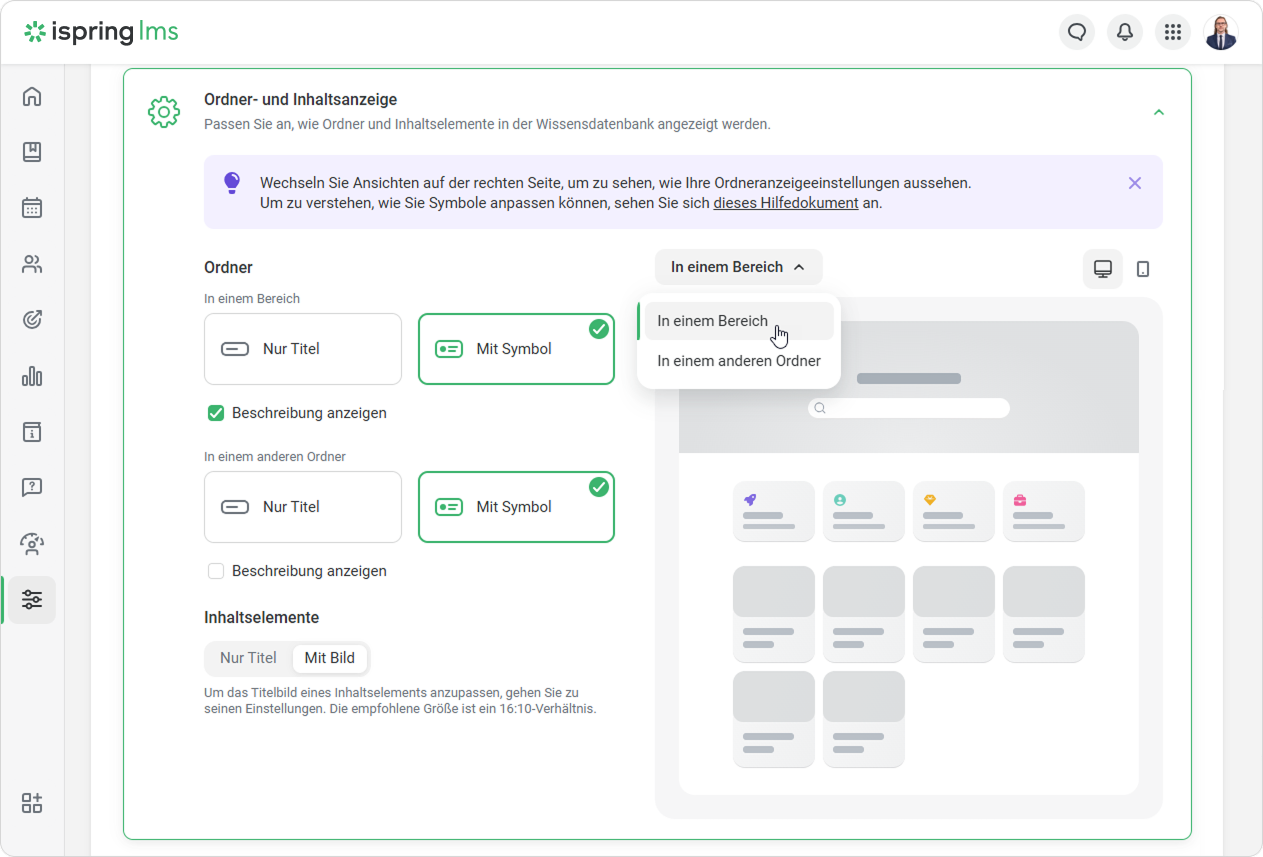Open the book-shaped courses icon in sidebar
The width and height of the screenshot is (1263, 857).
point(32,152)
